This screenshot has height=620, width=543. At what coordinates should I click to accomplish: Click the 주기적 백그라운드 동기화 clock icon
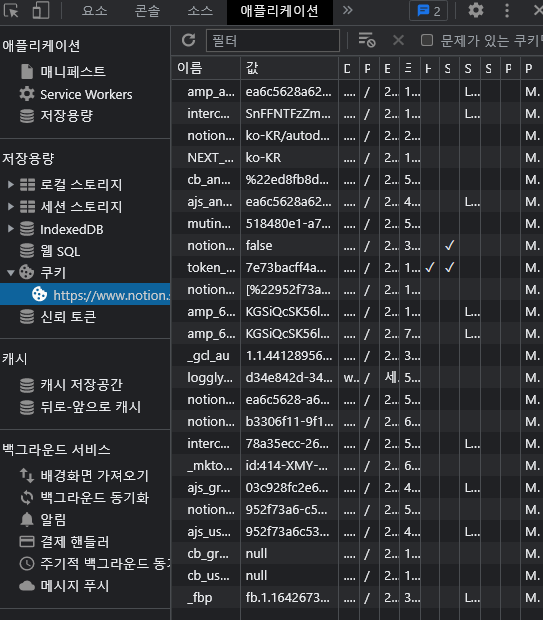pyautogui.click(x=27, y=563)
